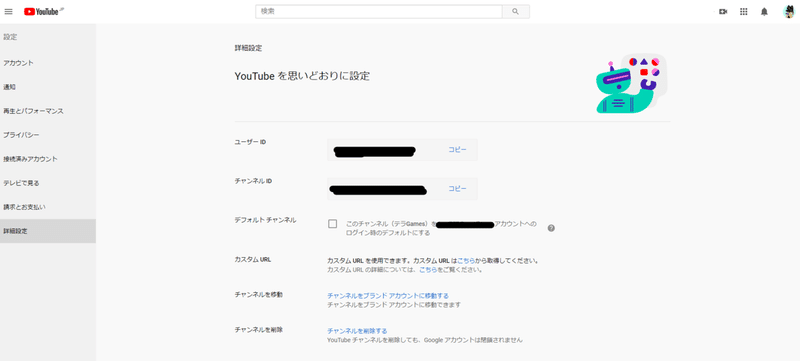This screenshot has height=361, width=800.
Task: Click the ユーザー ID label
Action: pyautogui.click(x=250, y=142)
